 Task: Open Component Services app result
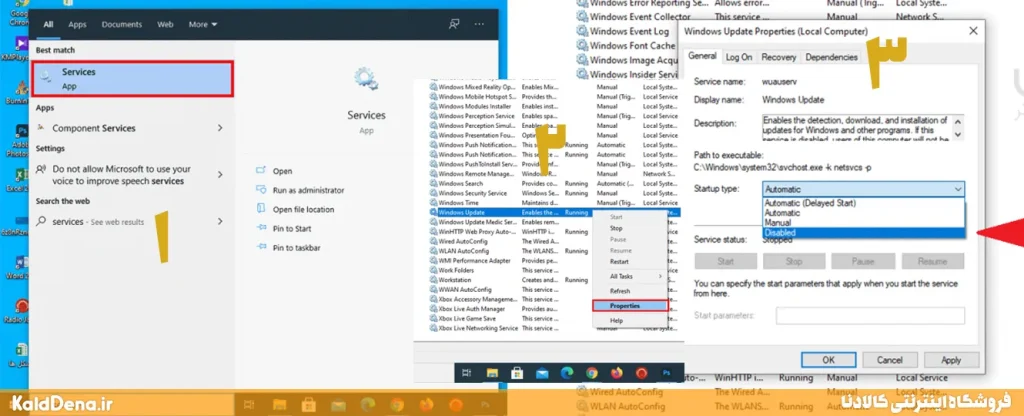pos(94,128)
